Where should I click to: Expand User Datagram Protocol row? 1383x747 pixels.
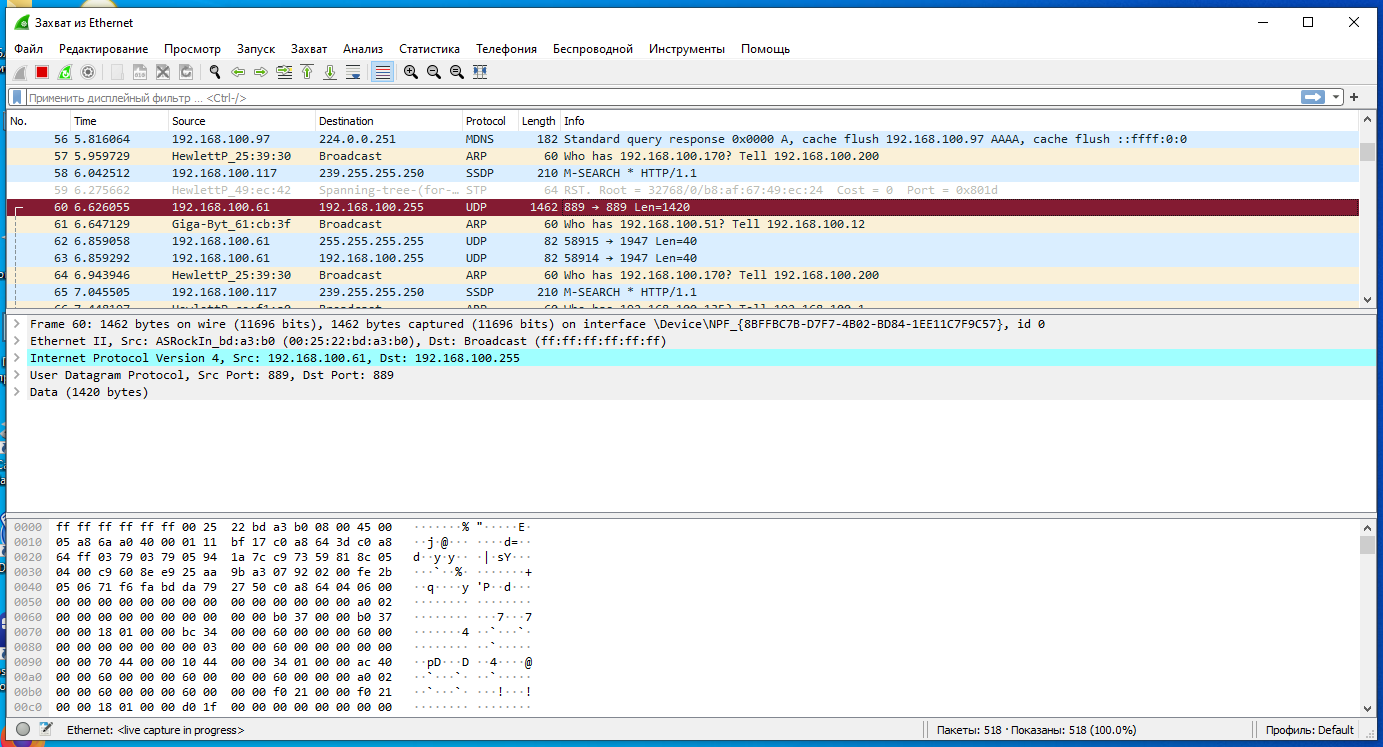(17, 375)
